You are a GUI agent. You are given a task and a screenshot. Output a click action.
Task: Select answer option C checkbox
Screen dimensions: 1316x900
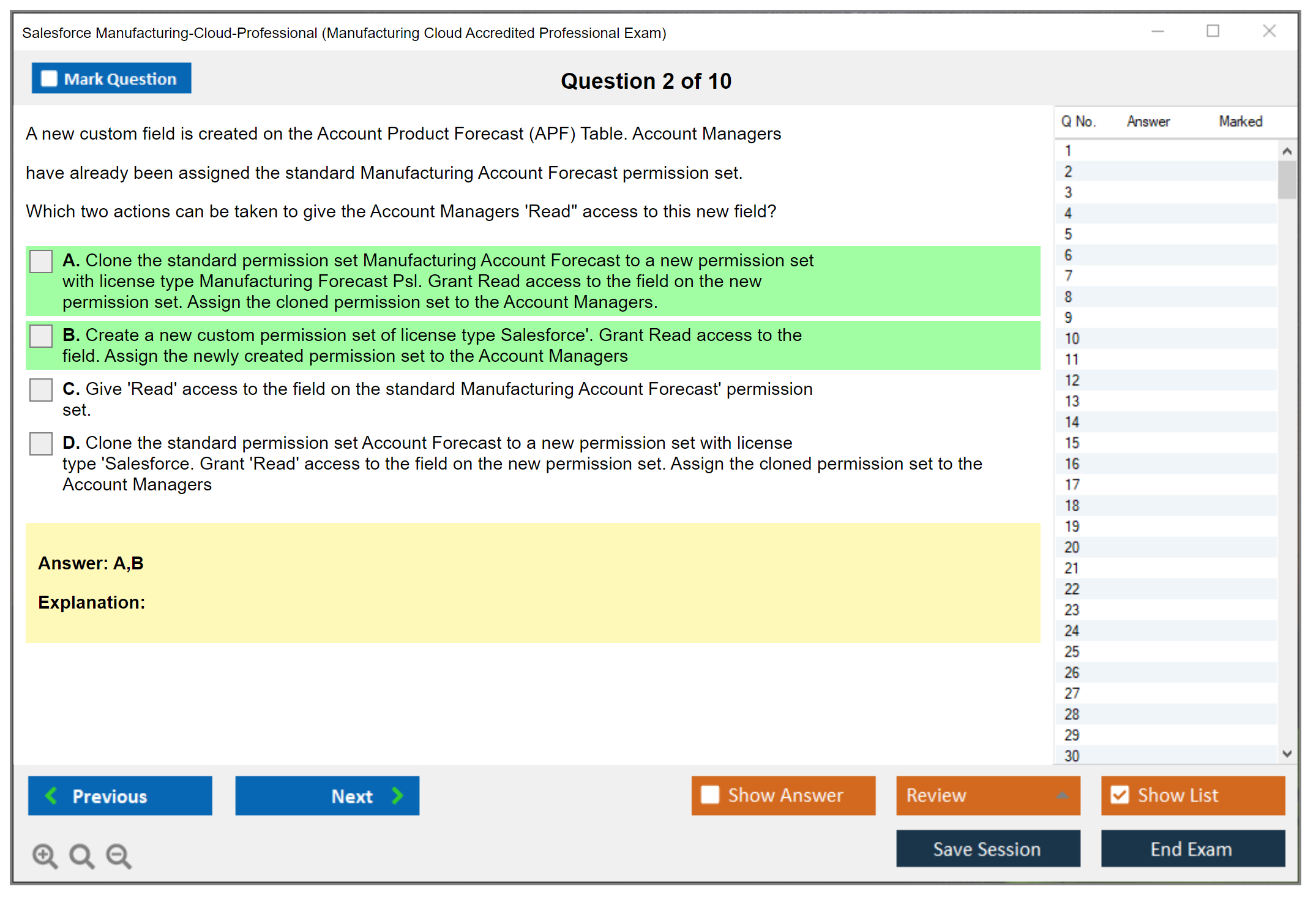click(41, 390)
